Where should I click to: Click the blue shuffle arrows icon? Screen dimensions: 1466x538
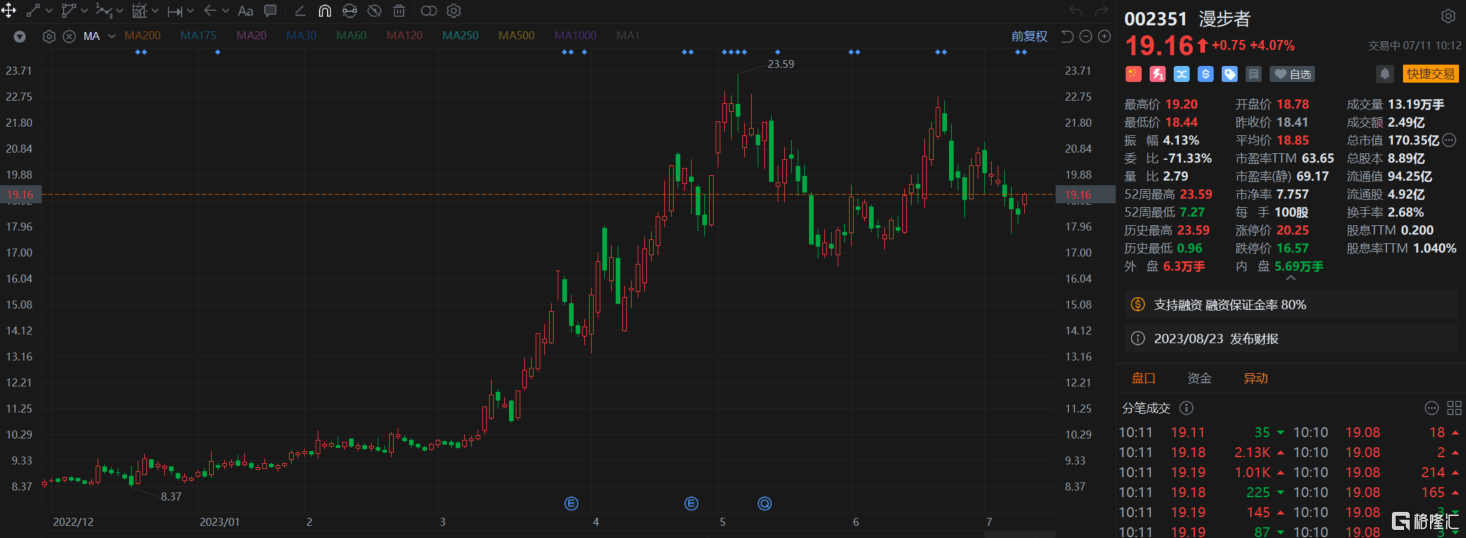(1181, 74)
